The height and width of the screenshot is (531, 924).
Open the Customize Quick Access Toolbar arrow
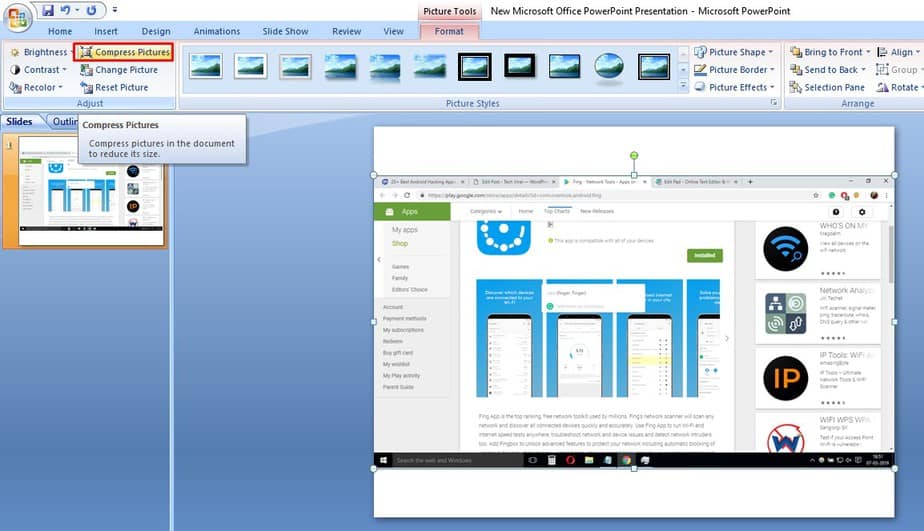pos(115,10)
